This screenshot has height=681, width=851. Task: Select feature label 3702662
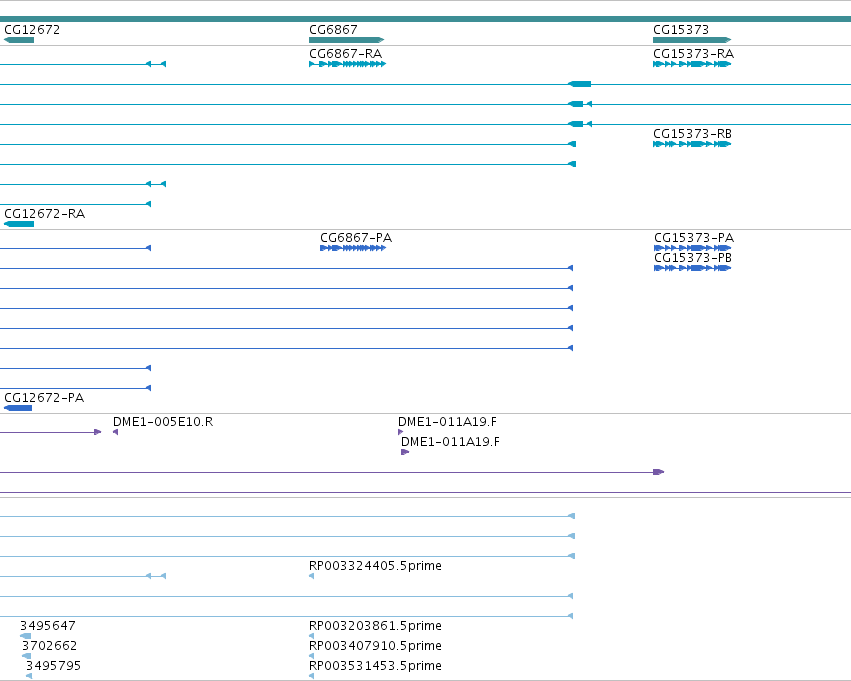49,646
